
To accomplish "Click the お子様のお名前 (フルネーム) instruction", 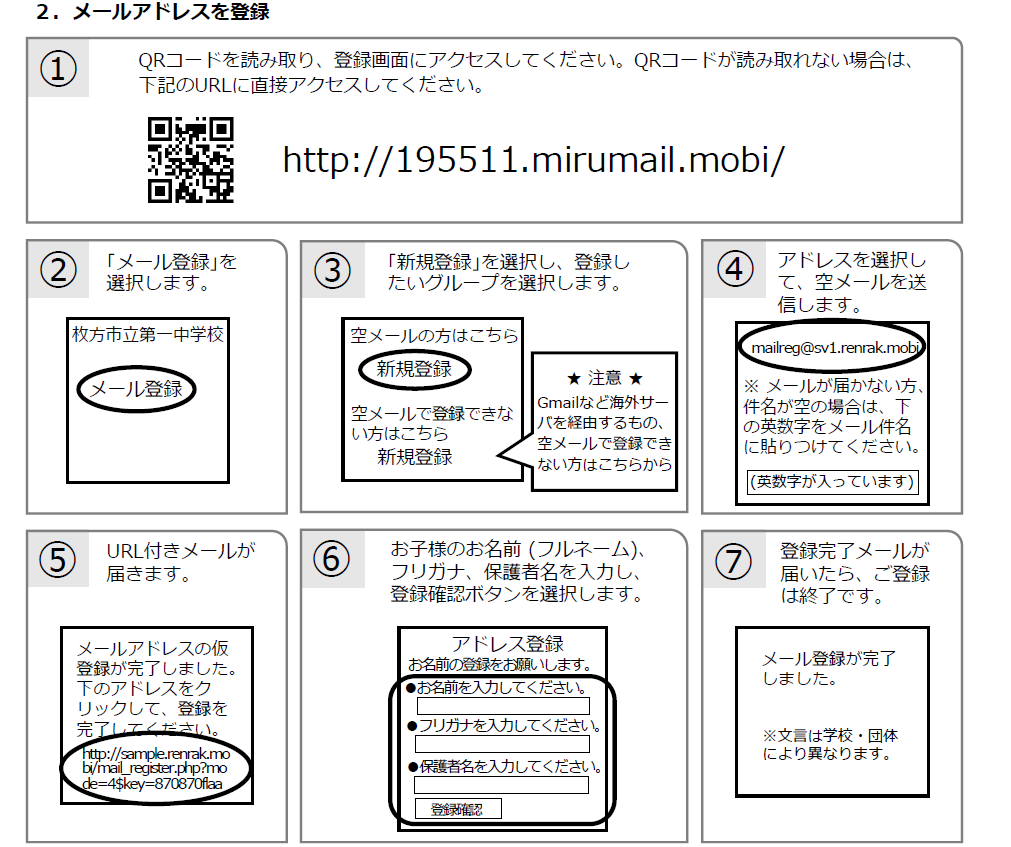I will pos(518,572).
